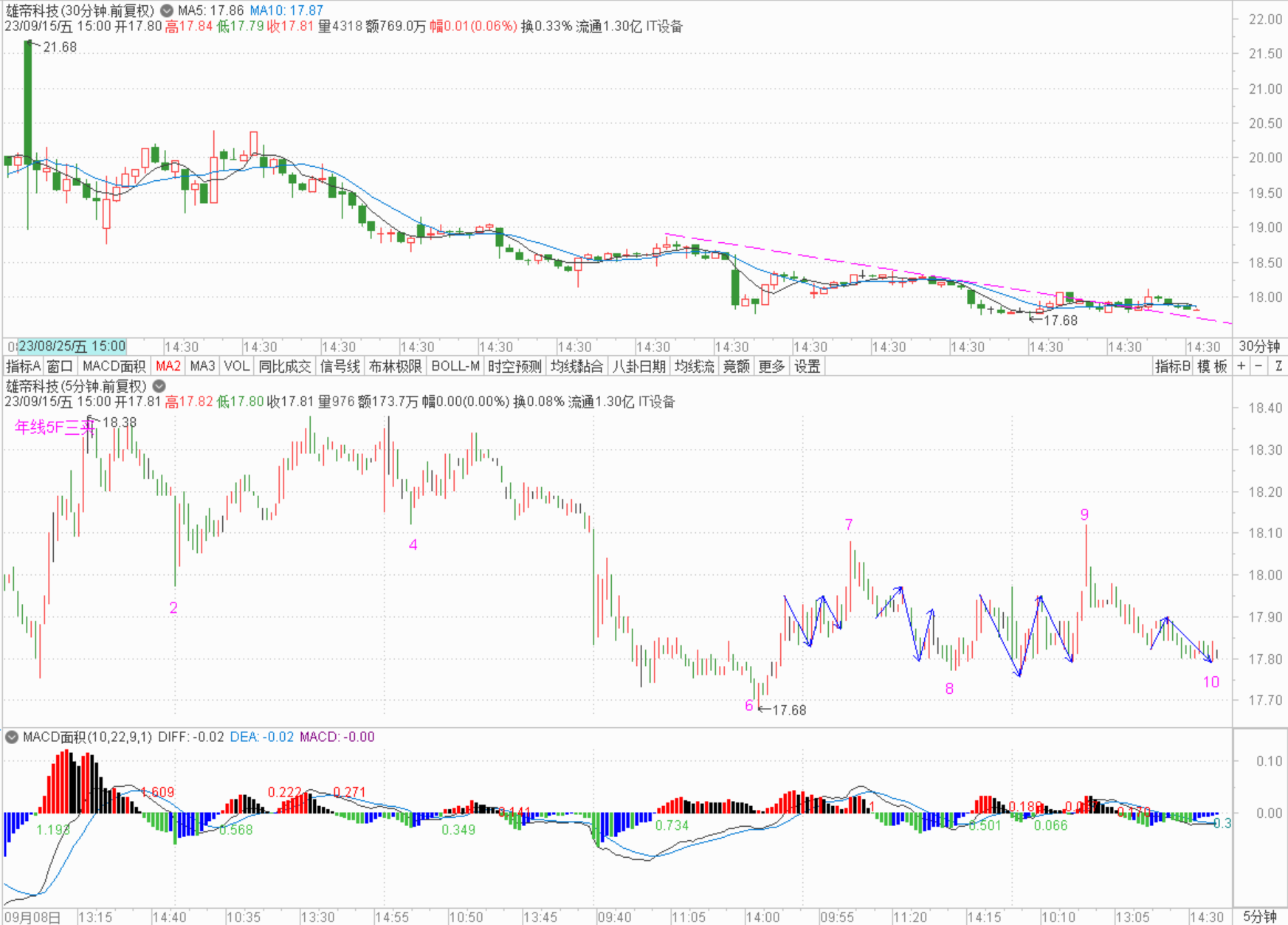This screenshot has height=925, width=1288.
Task: Expand the 30分钟 chart title dropdown arrow
Action: click(x=168, y=11)
